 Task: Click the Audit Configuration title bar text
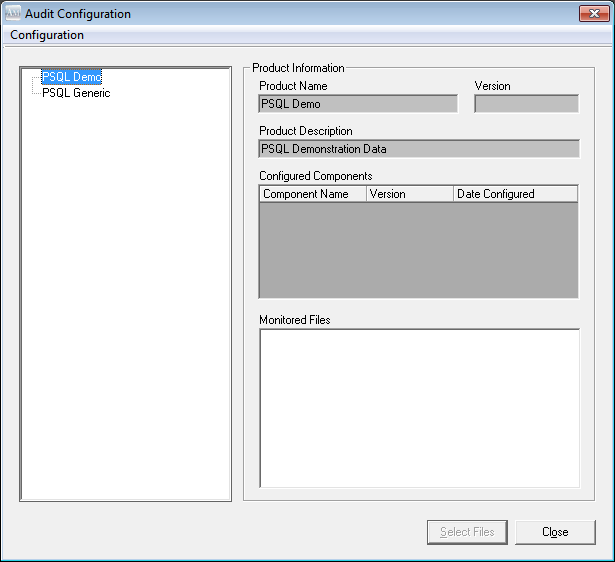(78, 14)
